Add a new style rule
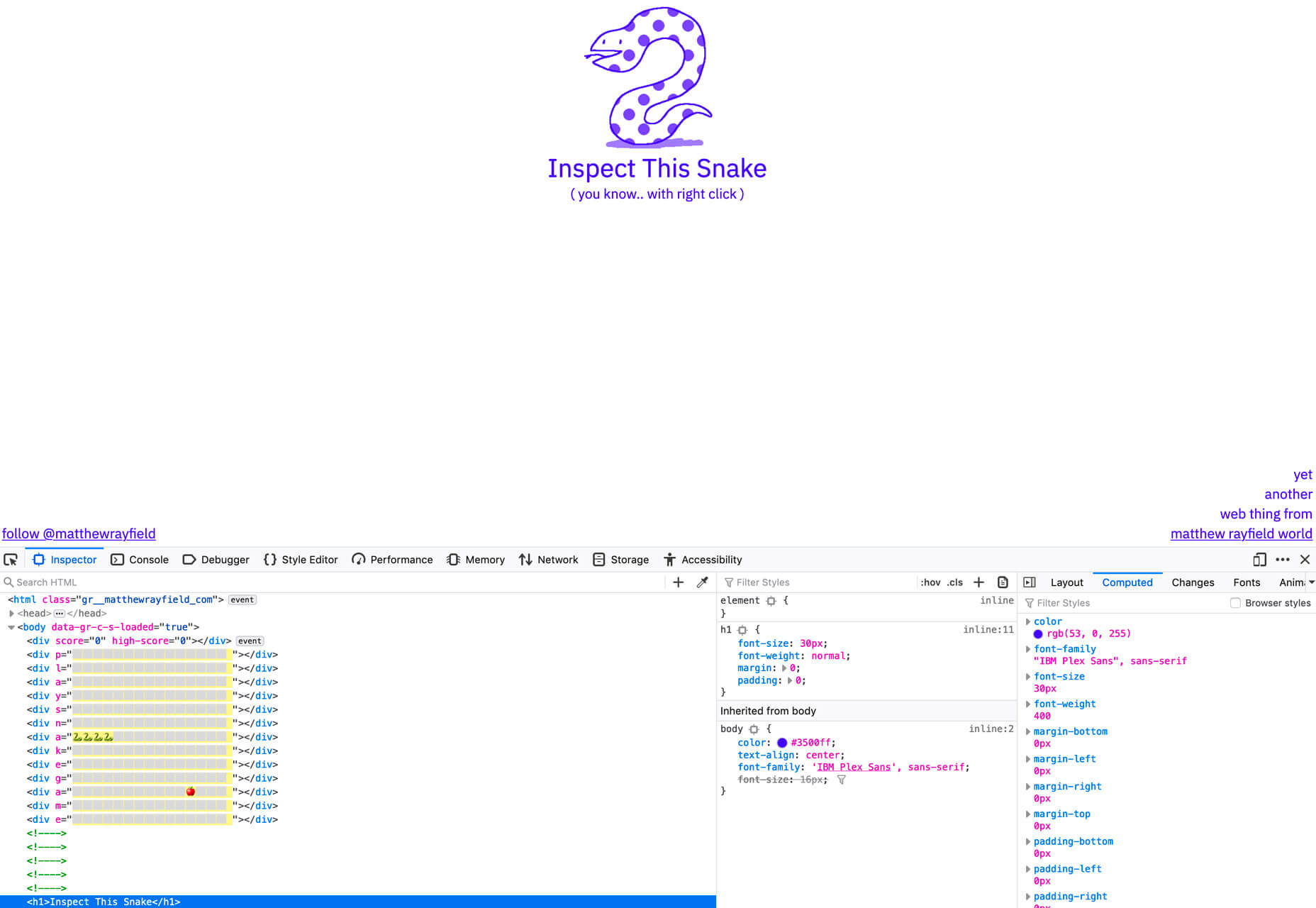Viewport: 1316px width, 908px height. coord(978,582)
